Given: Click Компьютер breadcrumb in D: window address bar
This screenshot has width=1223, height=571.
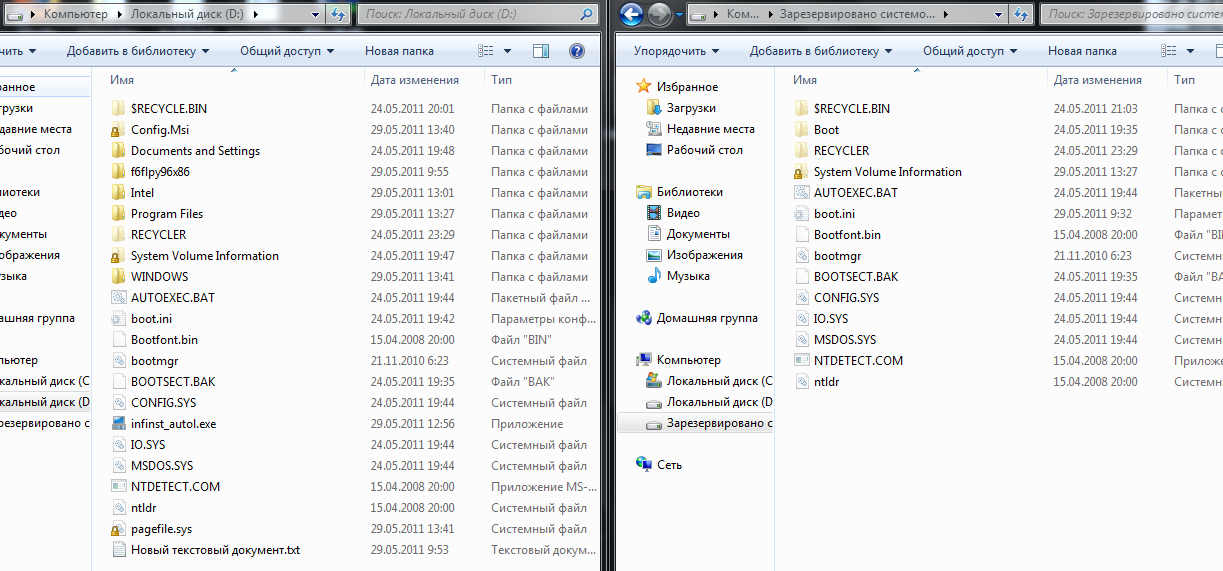Looking at the screenshot, I should click(x=76, y=15).
